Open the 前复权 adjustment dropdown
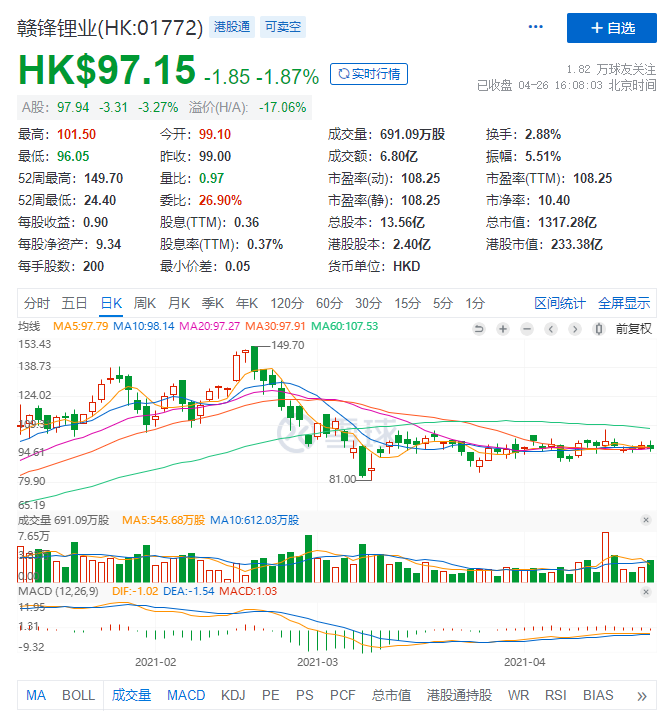The width and height of the screenshot is (667, 717). (x=634, y=329)
